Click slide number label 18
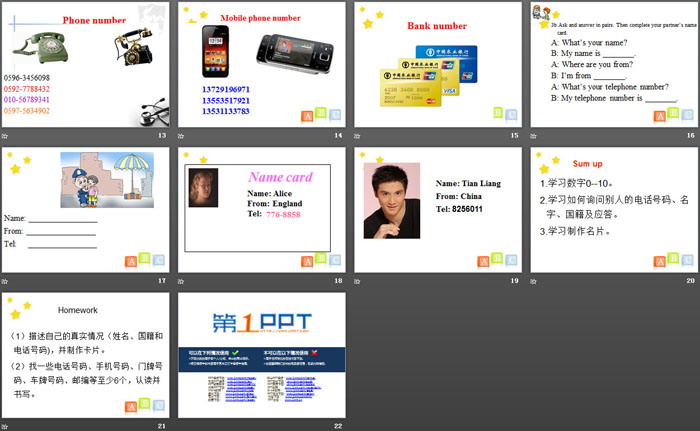The image size is (700, 431). point(338,280)
